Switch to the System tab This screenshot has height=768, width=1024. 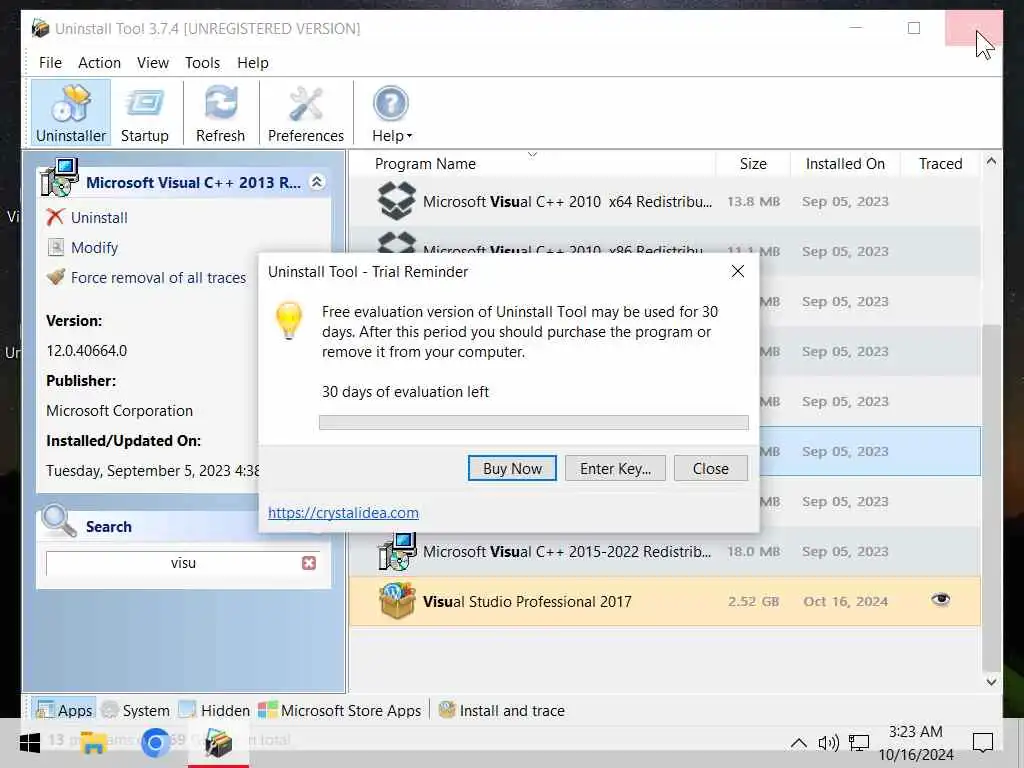click(135, 710)
